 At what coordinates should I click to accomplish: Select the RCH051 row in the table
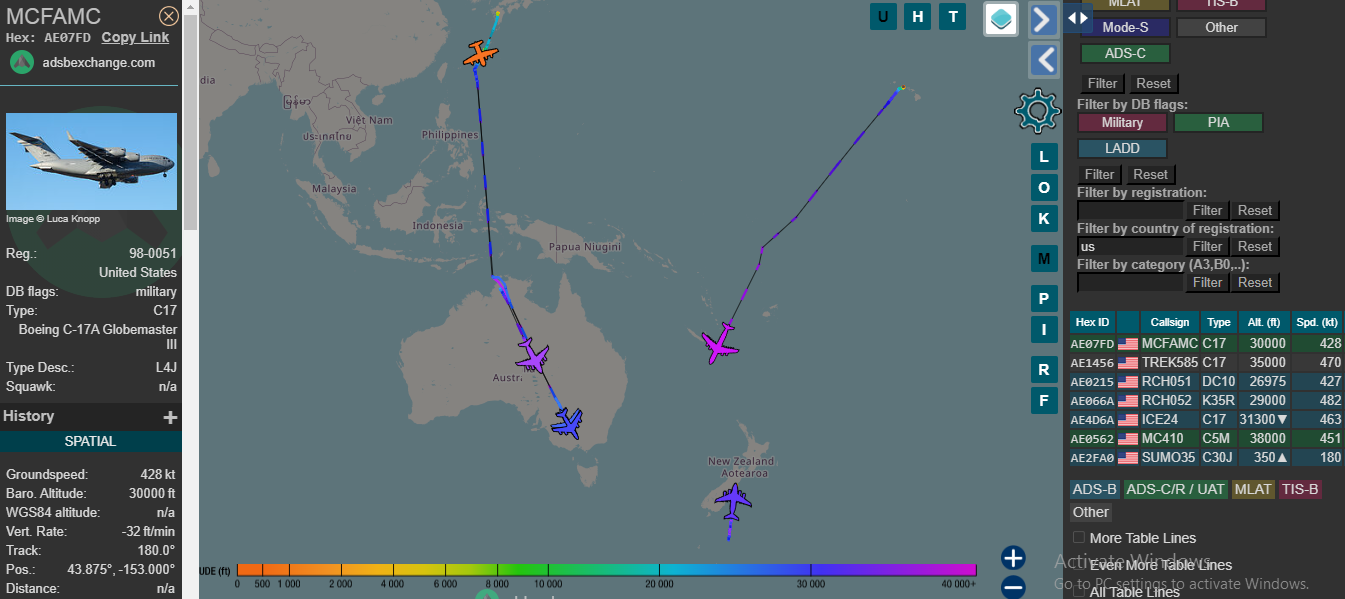tap(1206, 381)
